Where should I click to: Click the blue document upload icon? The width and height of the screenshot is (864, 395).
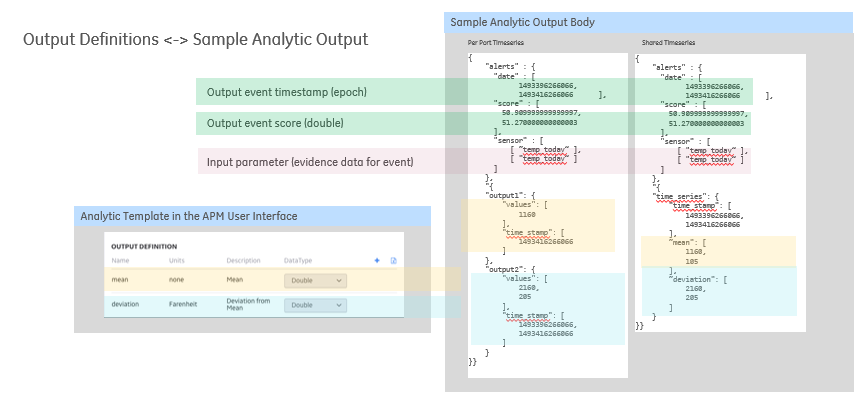click(393, 261)
